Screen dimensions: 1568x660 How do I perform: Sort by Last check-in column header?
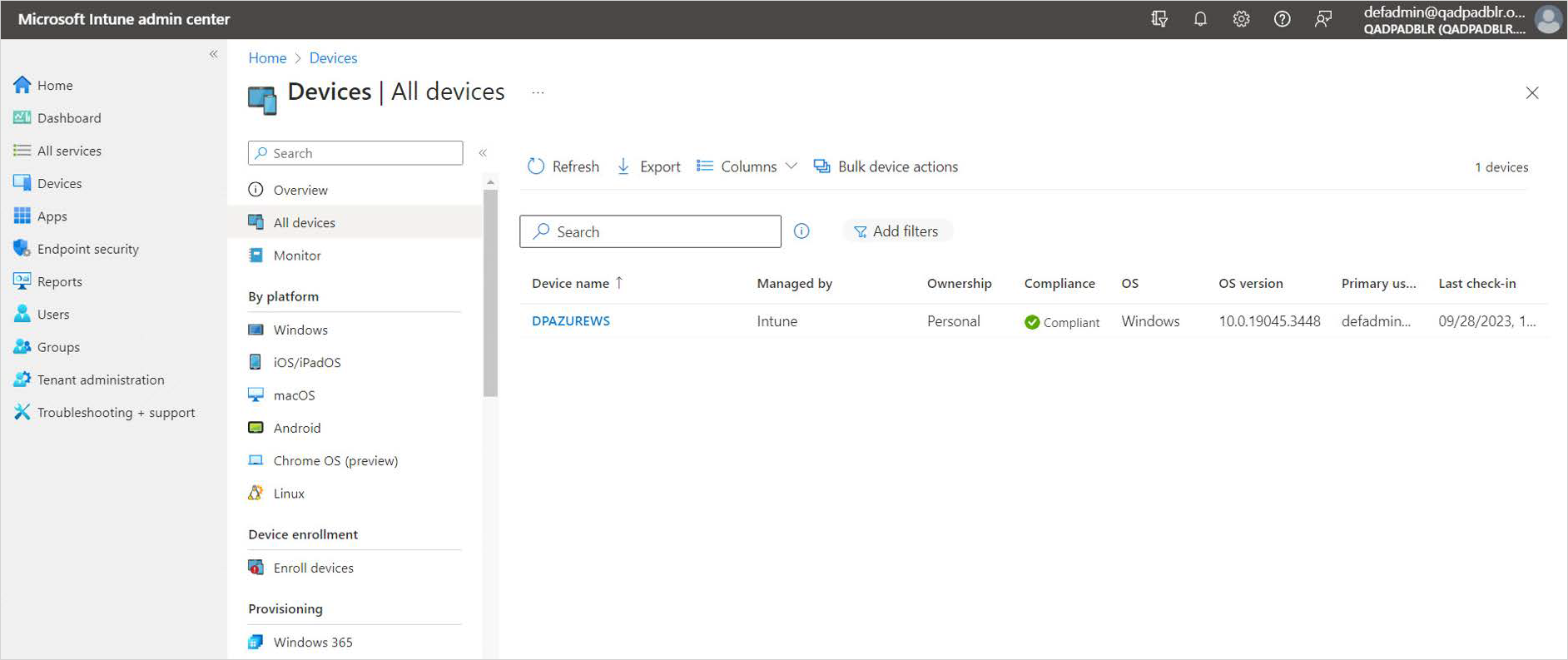(x=1476, y=283)
